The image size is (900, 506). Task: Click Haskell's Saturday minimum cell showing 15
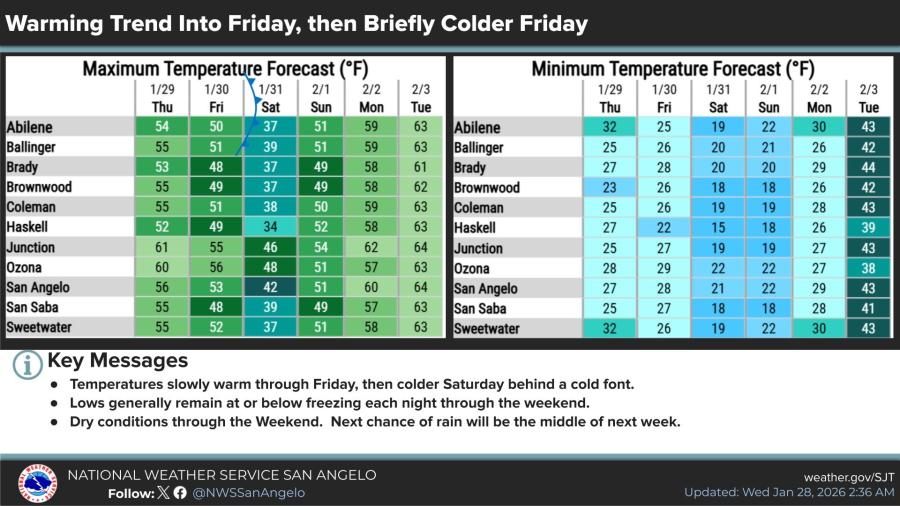pos(718,227)
